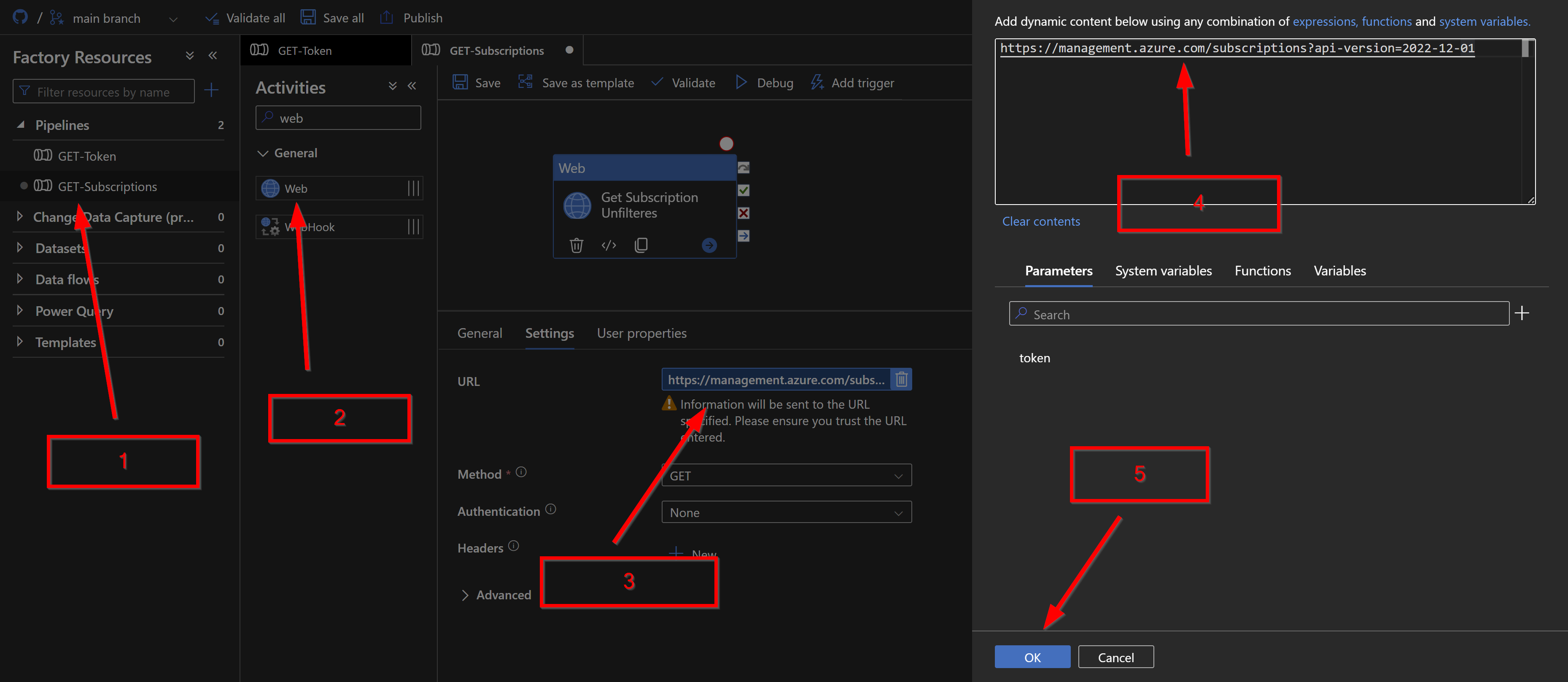Insert the token parameter
The height and width of the screenshot is (682, 1568).
click(x=1034, y=358)
